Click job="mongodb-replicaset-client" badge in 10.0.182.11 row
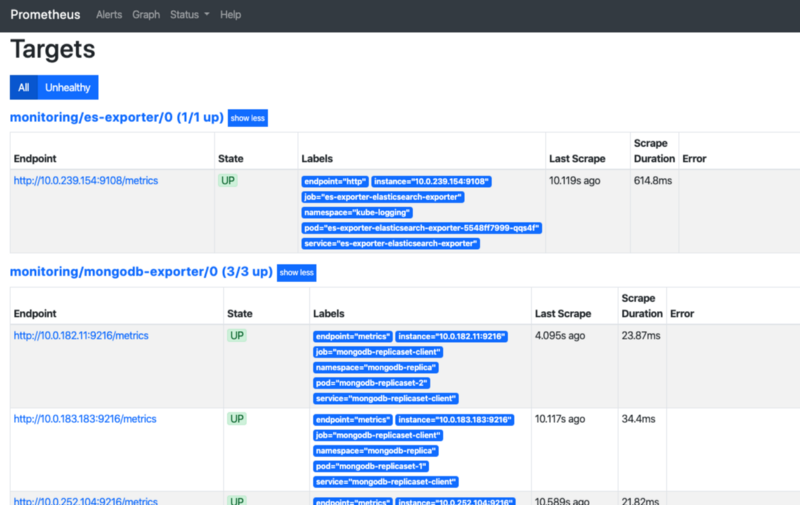The image size is (800, 505). (x=378, y=352)
